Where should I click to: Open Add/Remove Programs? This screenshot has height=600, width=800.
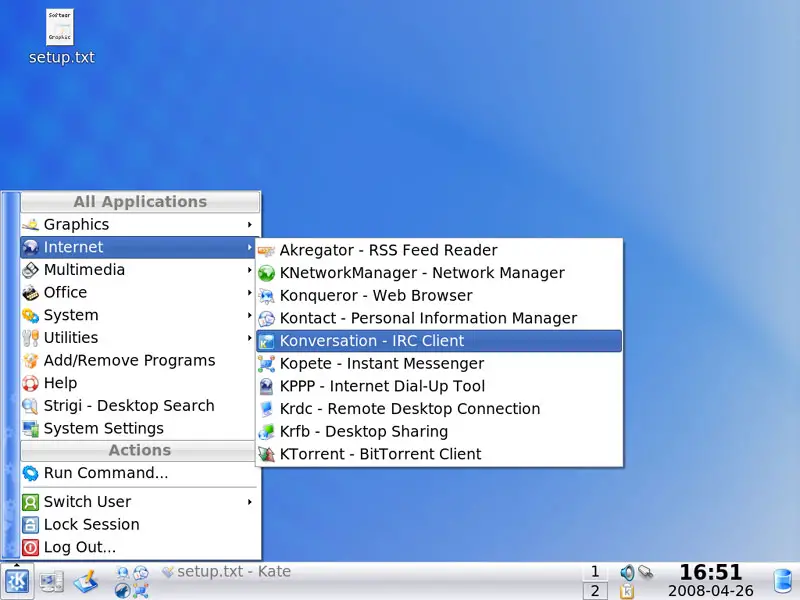click(140, 360)
